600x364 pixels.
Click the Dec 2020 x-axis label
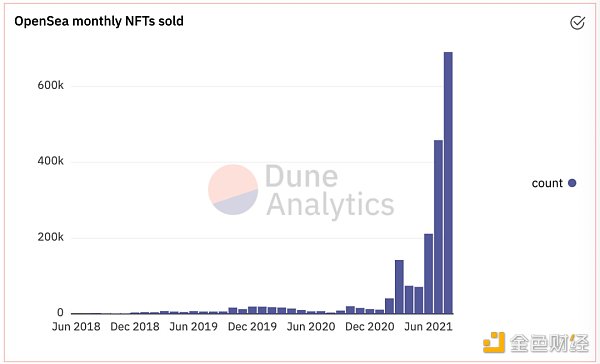(370, 326)
